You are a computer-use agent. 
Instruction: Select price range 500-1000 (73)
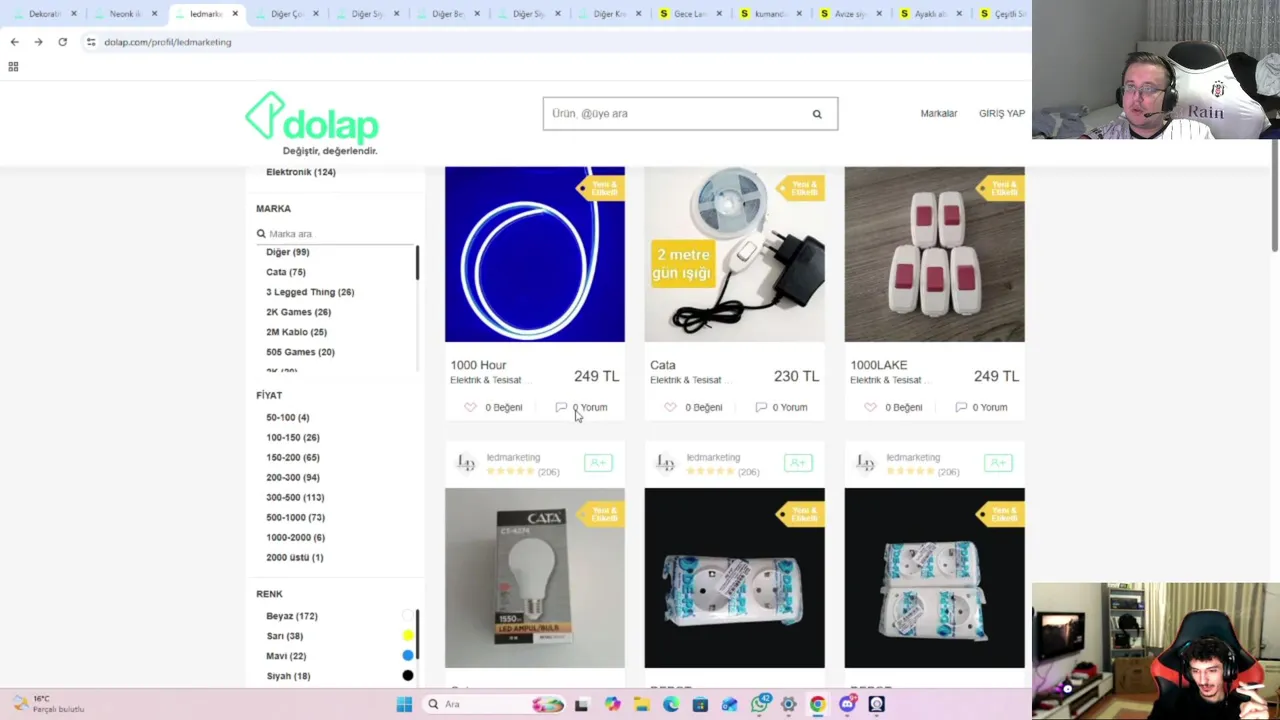296,517
